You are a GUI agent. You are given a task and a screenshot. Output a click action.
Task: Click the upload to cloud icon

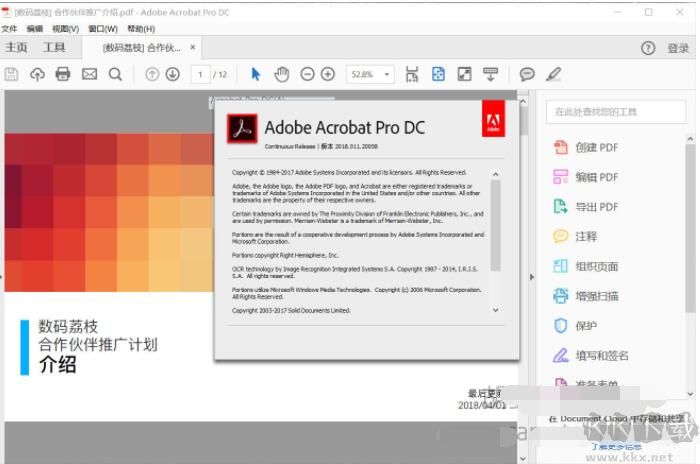point(37,74)
